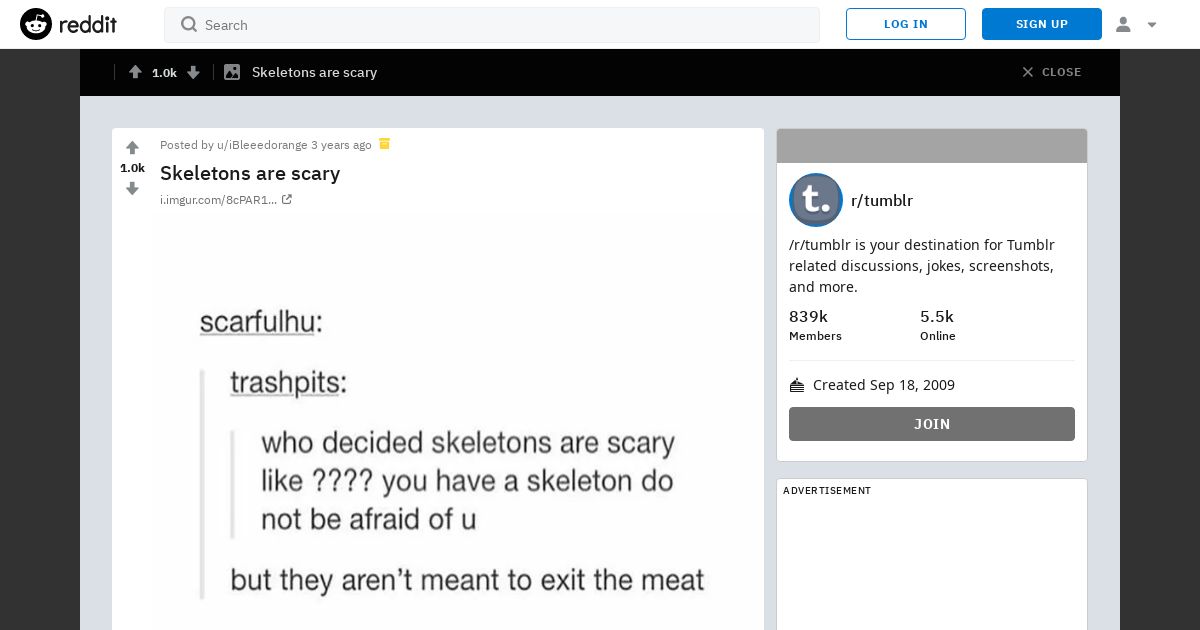This screenshot has height=630, width=1200.
Task: Open external link icon next to imgur URL
Action: tap(287, 200)
